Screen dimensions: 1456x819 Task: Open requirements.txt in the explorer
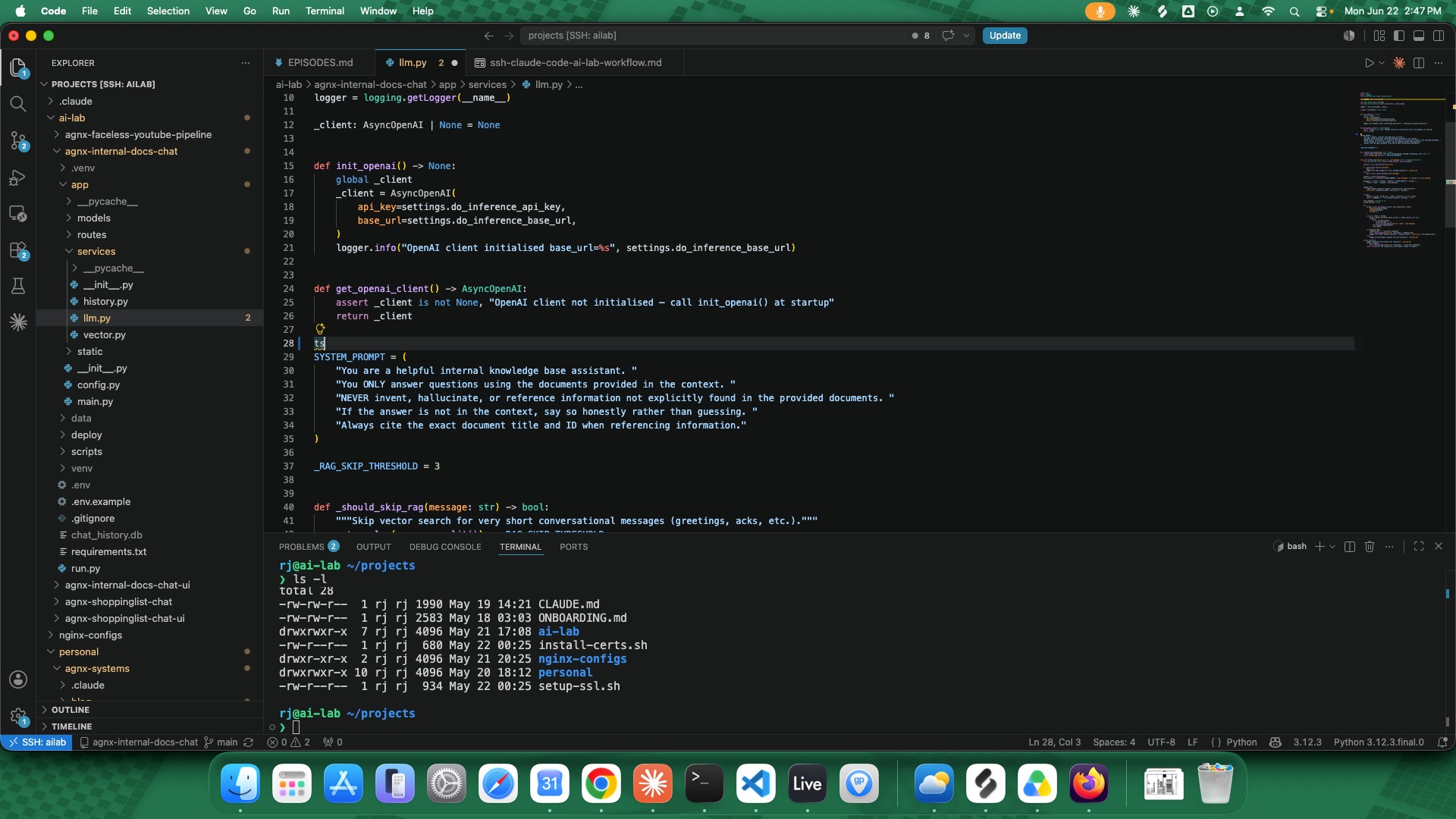(108, 551)
